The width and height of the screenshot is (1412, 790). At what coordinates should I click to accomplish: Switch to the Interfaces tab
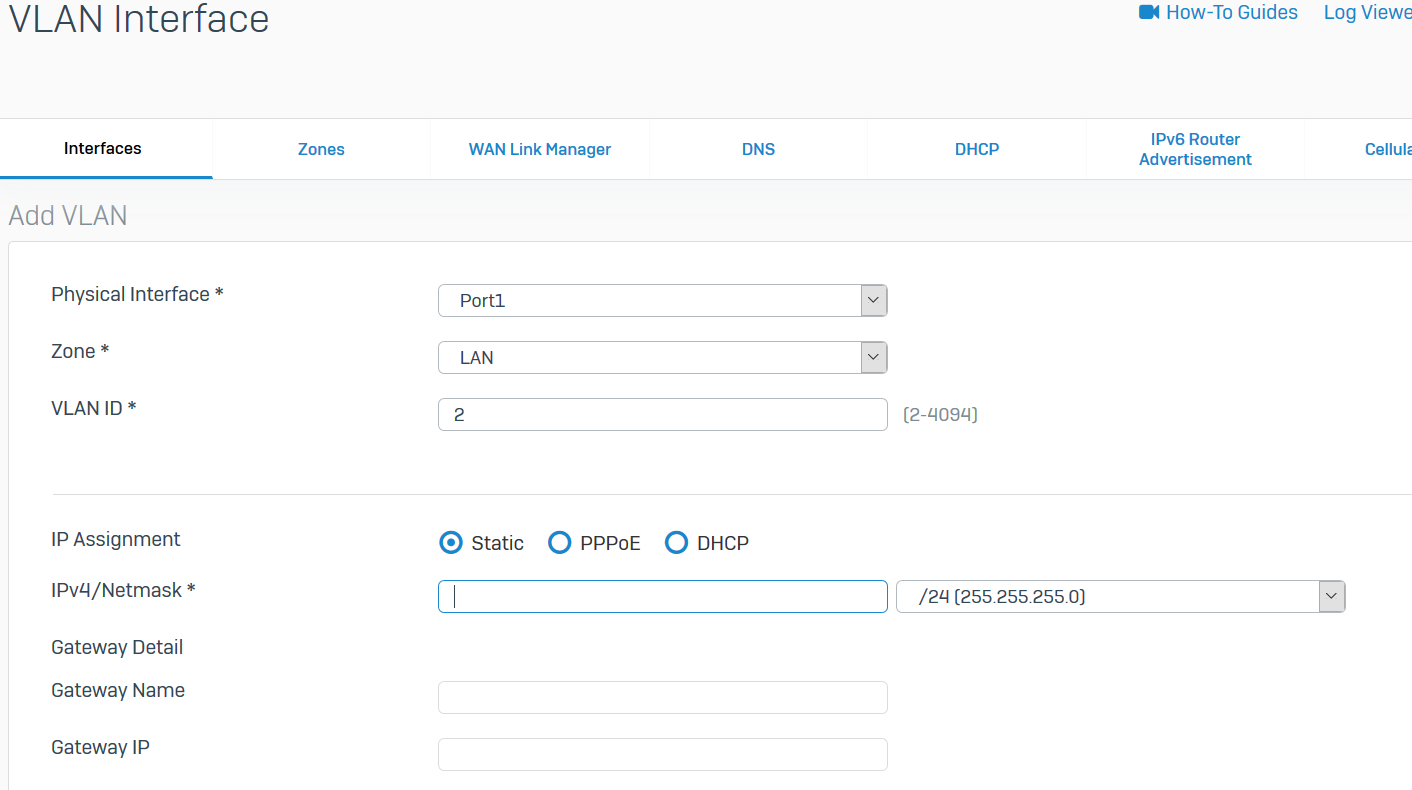tap(103, 148)
